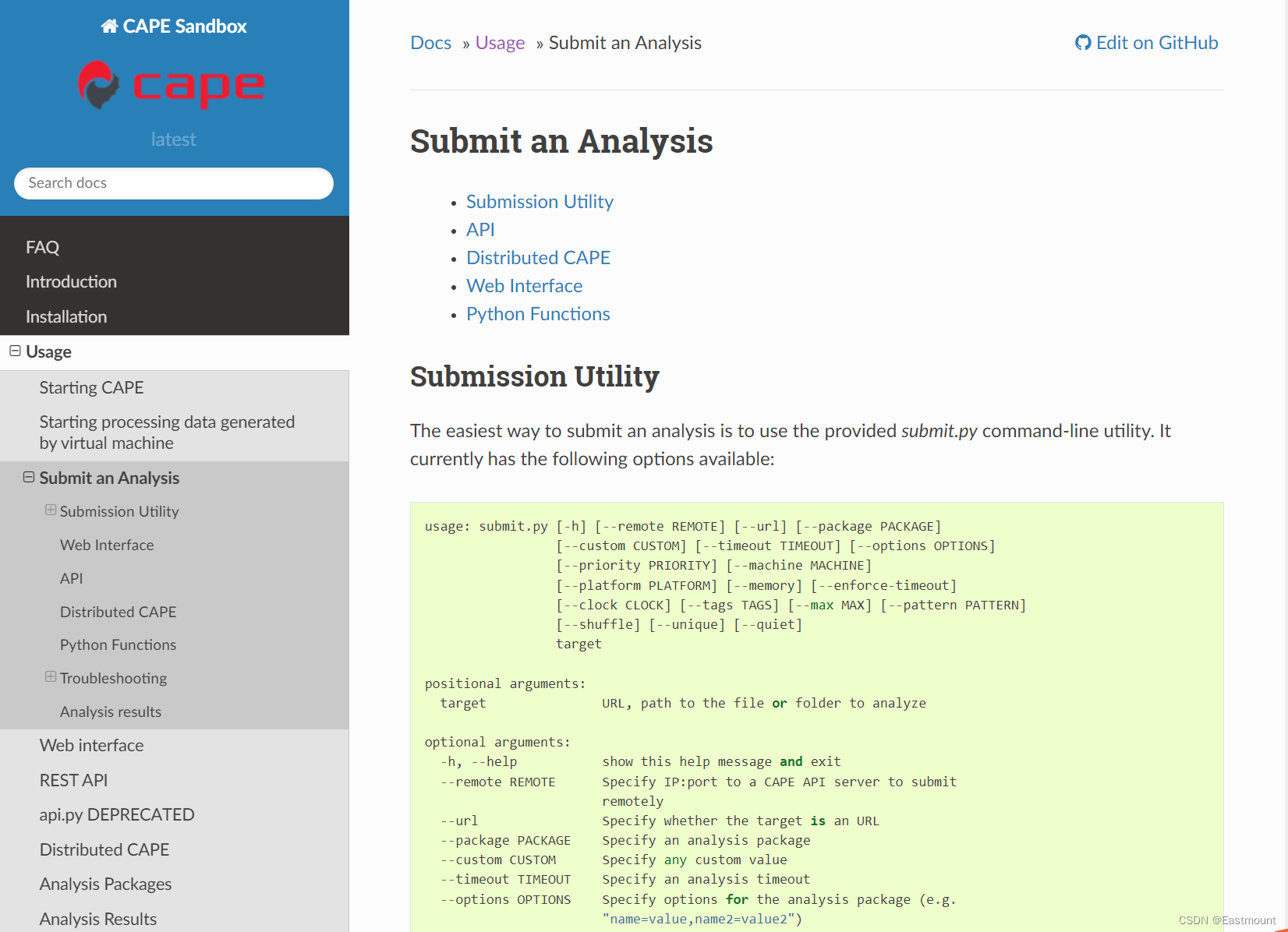Image resolution: width=1288 pixels, height=932 pixels.
Task: Collapse the Submit an Analysis sidebar entry
Action: (x=29, y=477)
